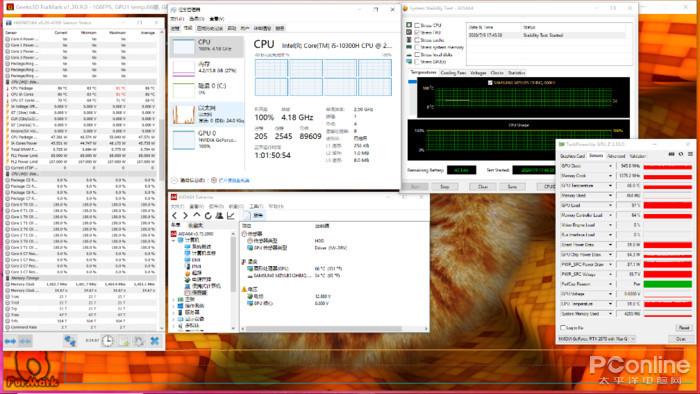
Task: Click the Reset button in GPU-Z
Action: 684,328
